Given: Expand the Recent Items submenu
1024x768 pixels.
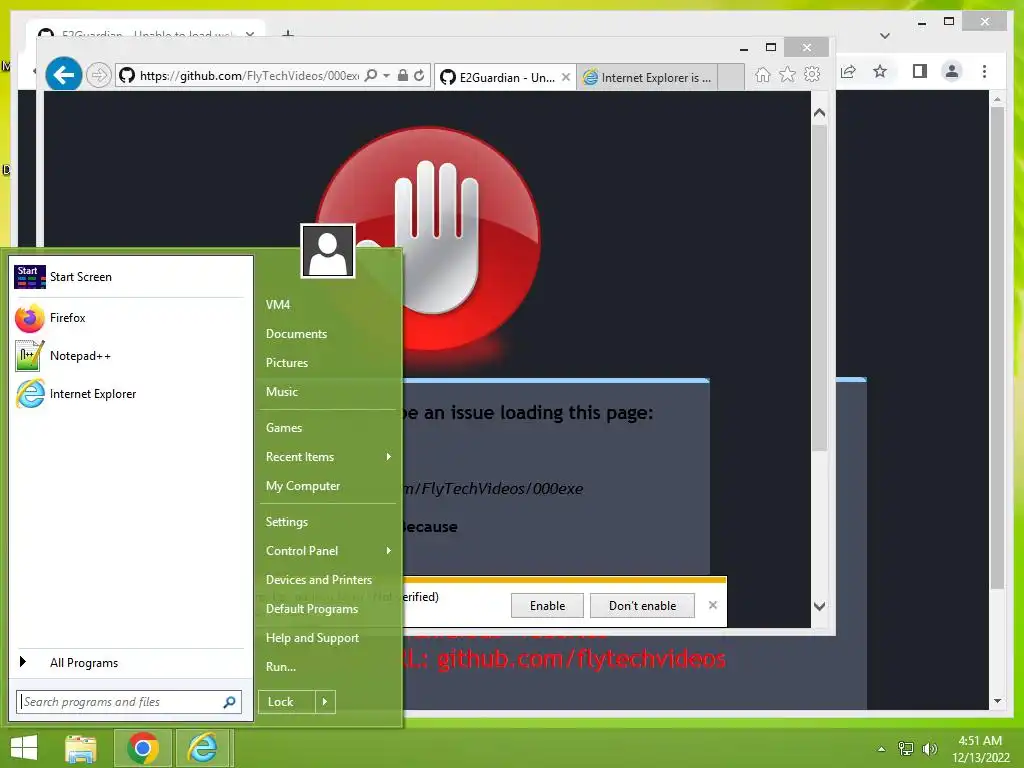Looking at the screenshot, I should click(x=327, y=457).
